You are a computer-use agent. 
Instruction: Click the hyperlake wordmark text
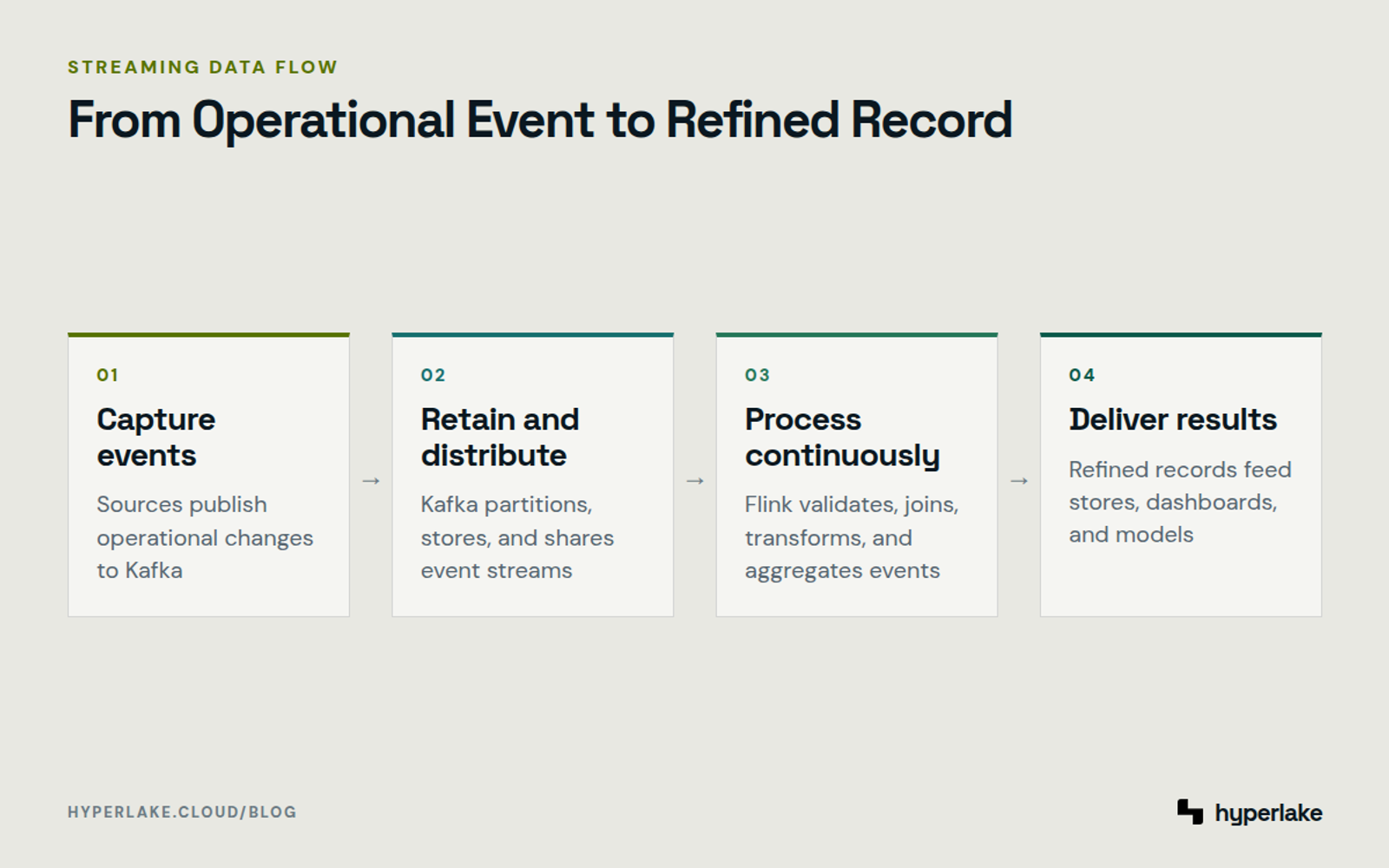[x=1268, y=813]
